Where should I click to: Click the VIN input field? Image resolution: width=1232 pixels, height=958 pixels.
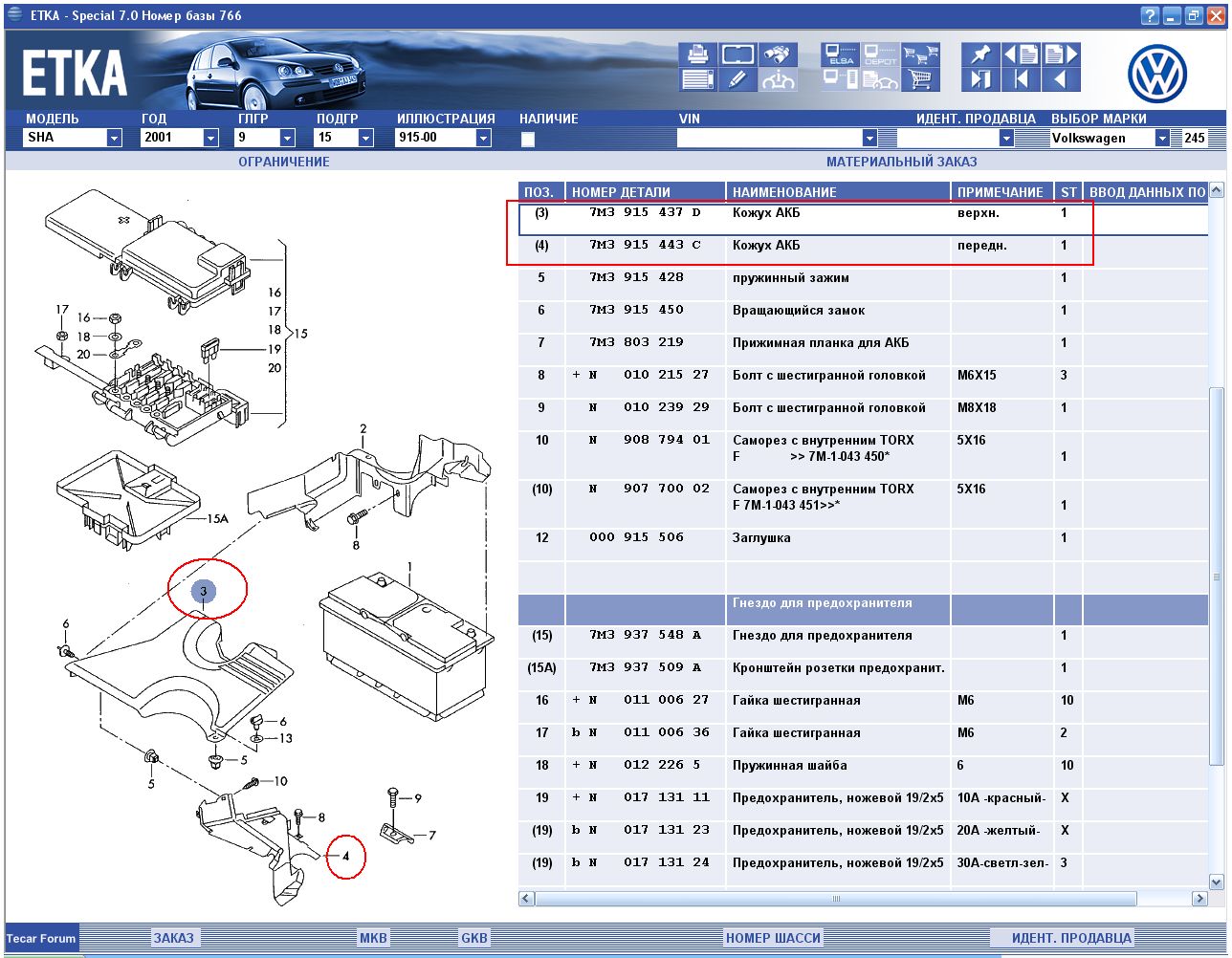tap(769, 139)
